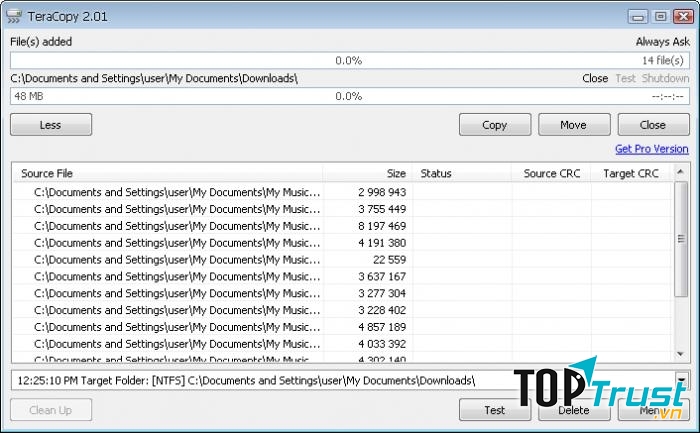Minimize the TeraCopy window

(x=638, y=17)
